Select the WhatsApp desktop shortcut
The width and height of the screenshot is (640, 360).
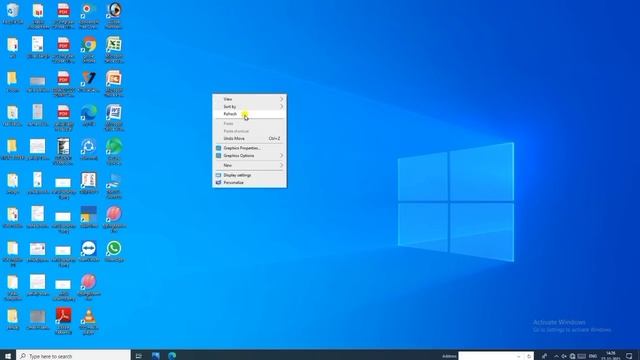click(114, 251)
